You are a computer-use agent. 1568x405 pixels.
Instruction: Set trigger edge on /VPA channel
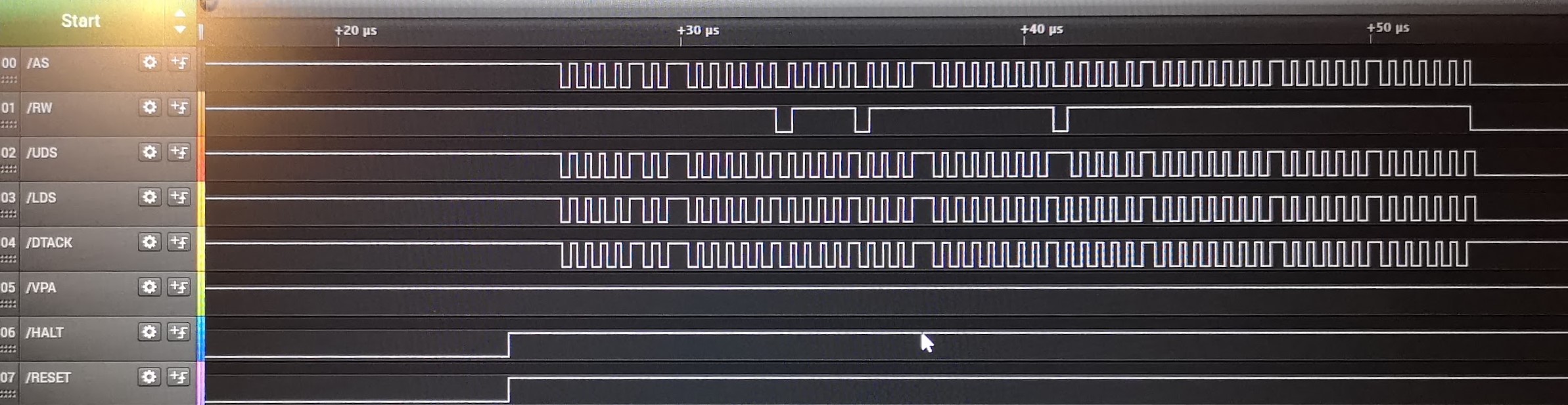pos(179,287)
